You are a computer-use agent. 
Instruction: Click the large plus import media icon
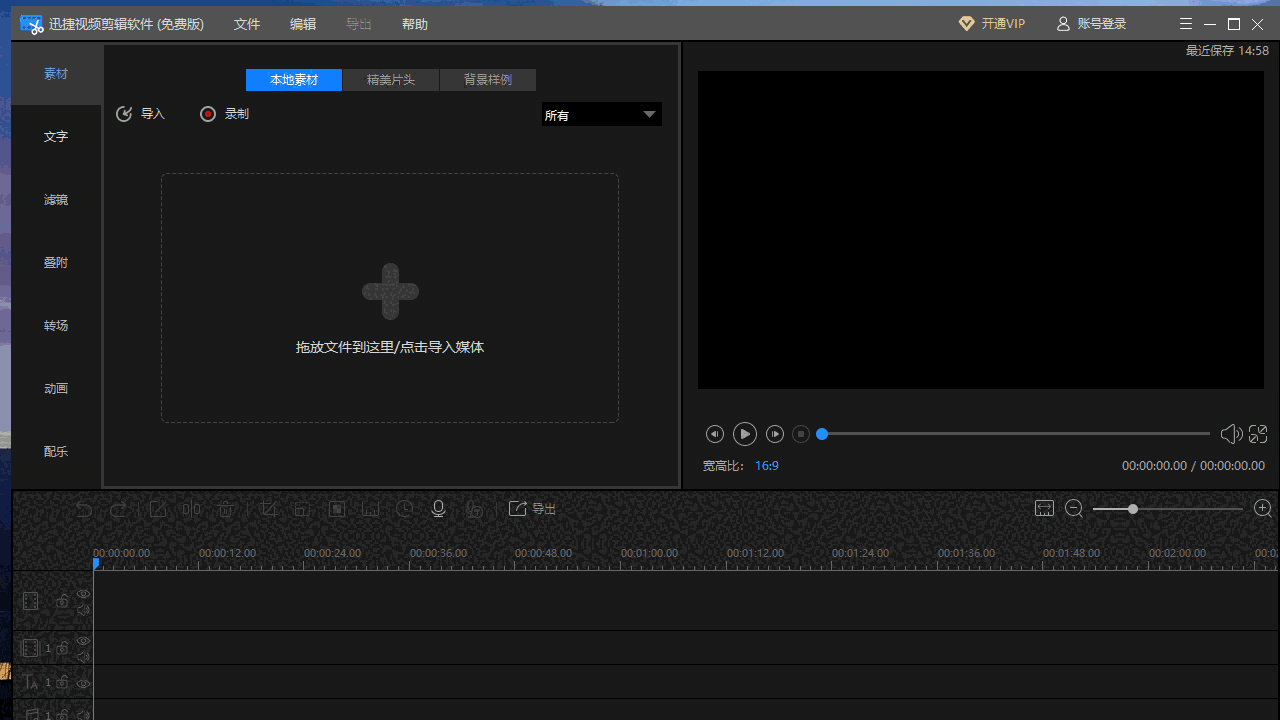[390, 292]
